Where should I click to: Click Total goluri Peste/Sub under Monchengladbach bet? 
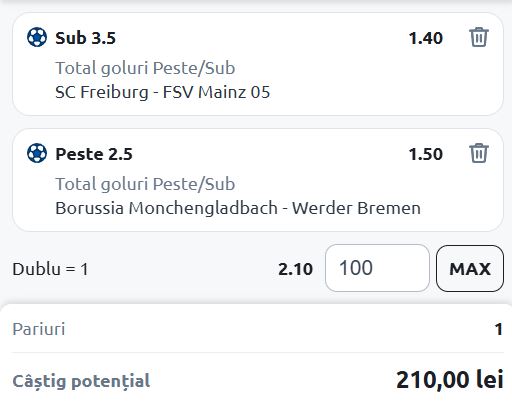[x=145, y=184]
